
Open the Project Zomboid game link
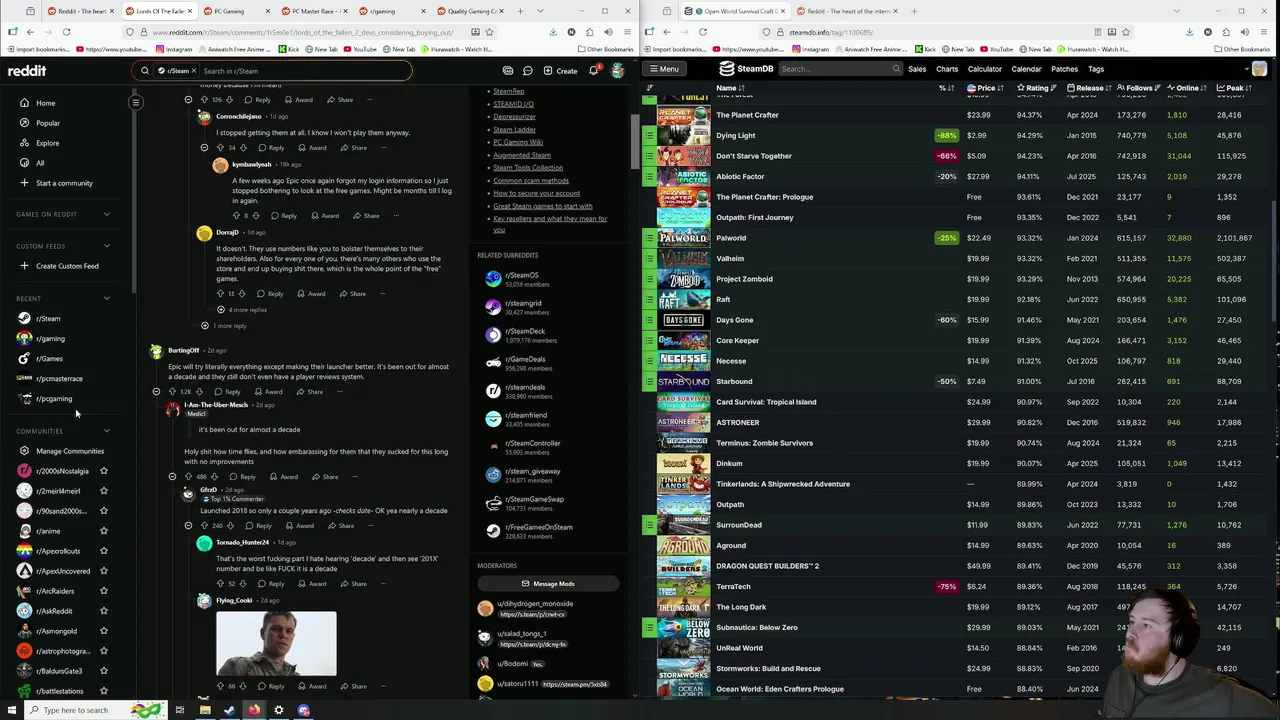tap(744, 279)
